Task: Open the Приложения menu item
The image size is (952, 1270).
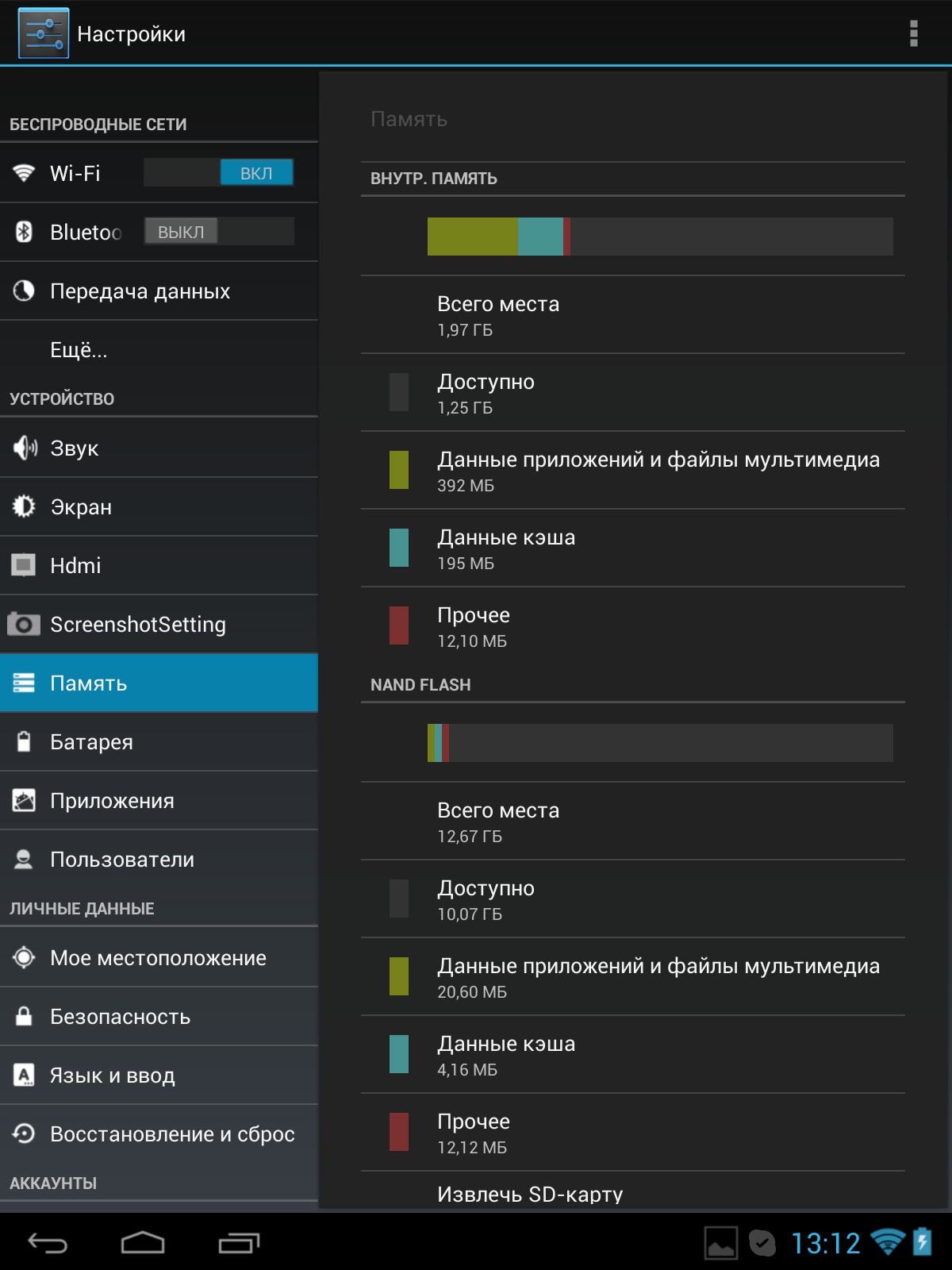Action: (112, 801)
